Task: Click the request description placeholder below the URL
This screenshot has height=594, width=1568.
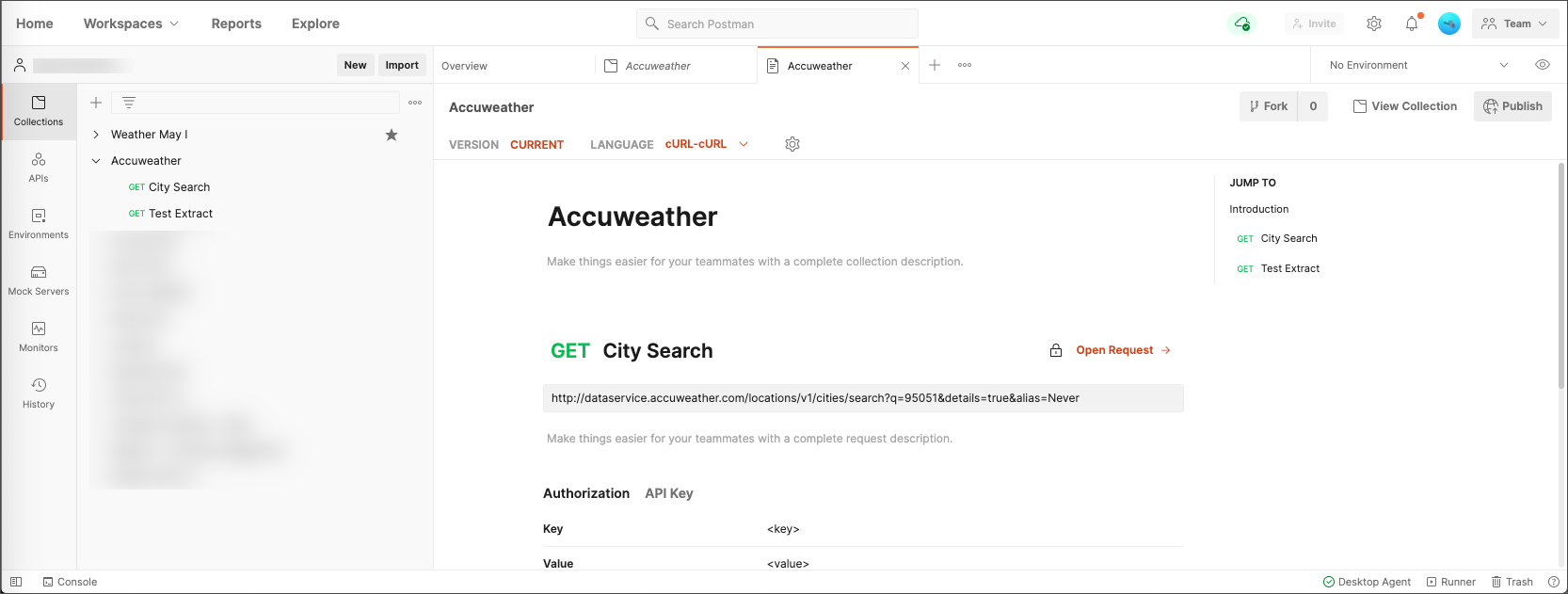Action: (749, 439)
